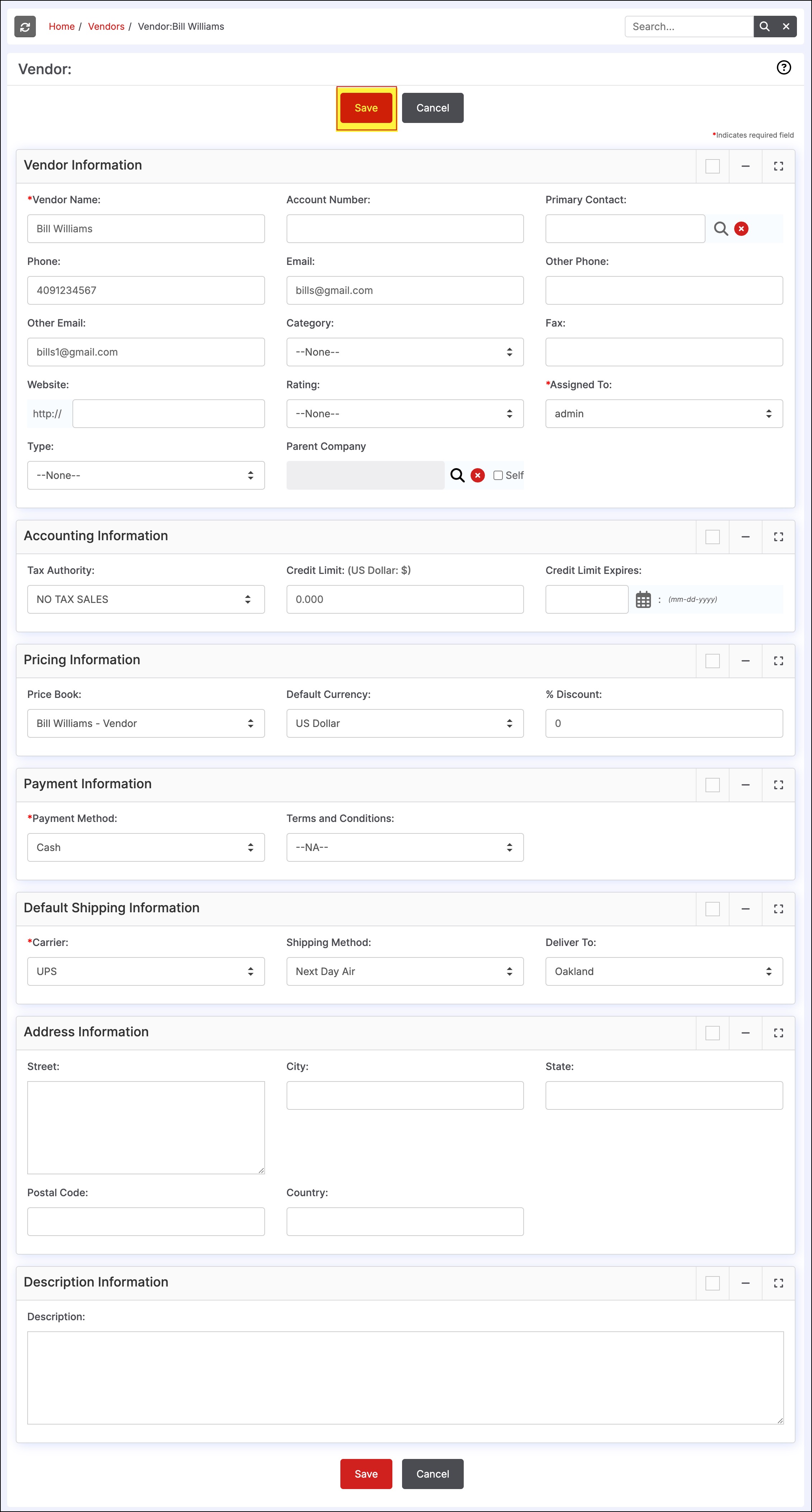Click the Website input field
This screenshot has width=812, height=1512.
[x=169, y=414]
